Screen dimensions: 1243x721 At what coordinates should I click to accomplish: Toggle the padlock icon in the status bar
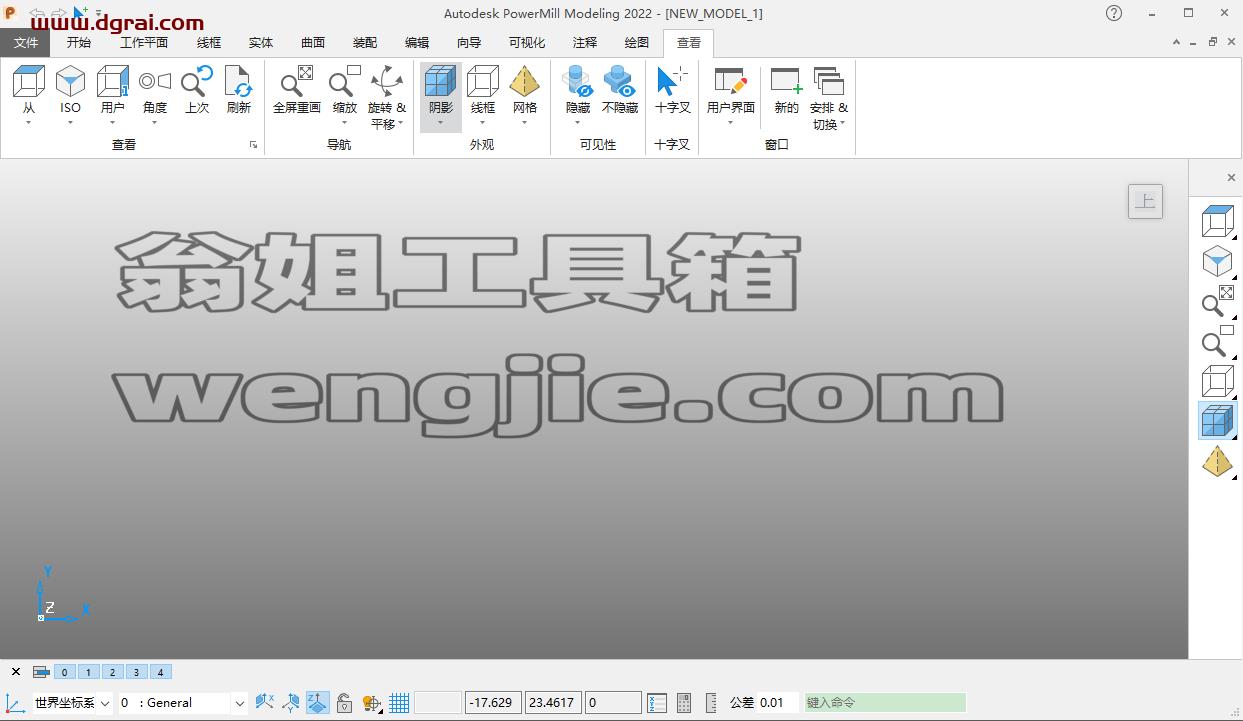[344, 703]
